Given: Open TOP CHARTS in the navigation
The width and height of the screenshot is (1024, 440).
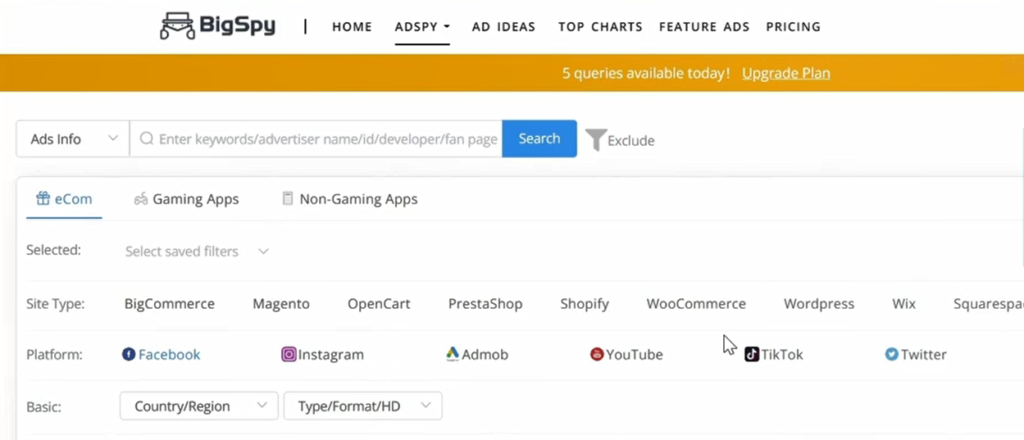Looking at the screenshot, I should [600, 27].
